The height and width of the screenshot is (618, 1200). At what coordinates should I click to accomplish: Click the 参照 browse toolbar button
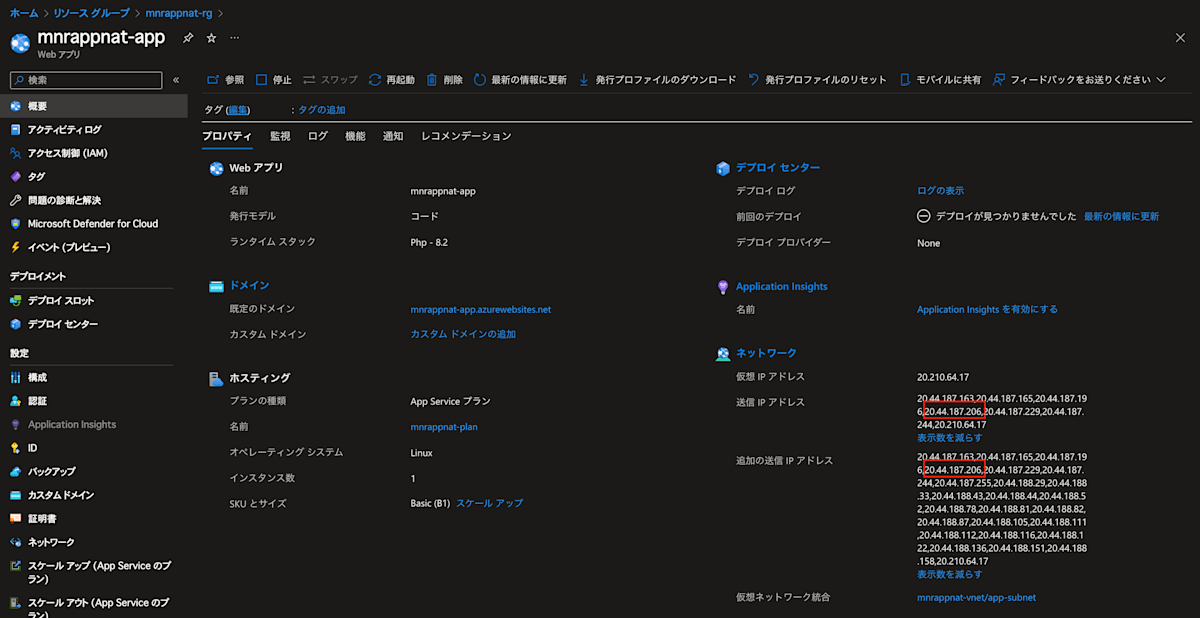pos(225,80)
